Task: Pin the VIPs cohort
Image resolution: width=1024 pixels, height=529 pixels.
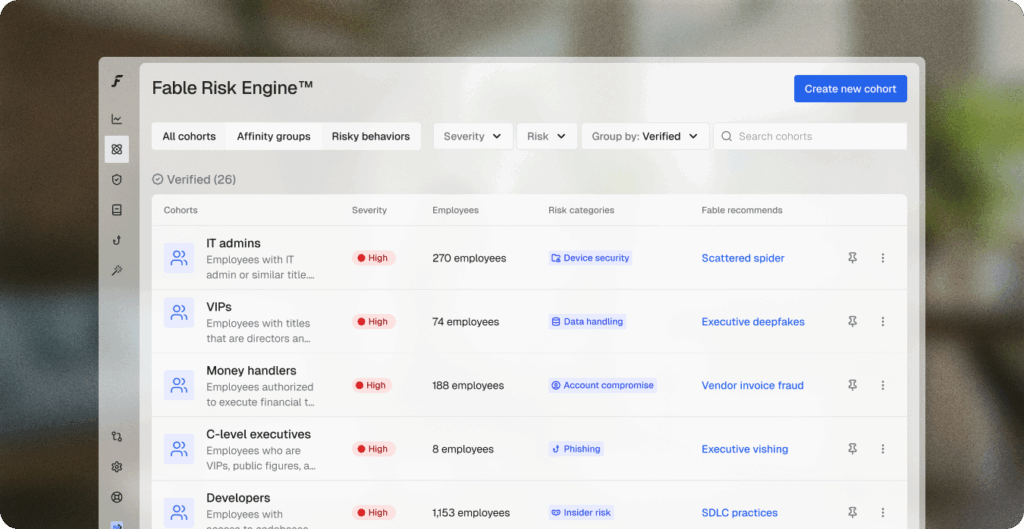Action: [852, 321]
